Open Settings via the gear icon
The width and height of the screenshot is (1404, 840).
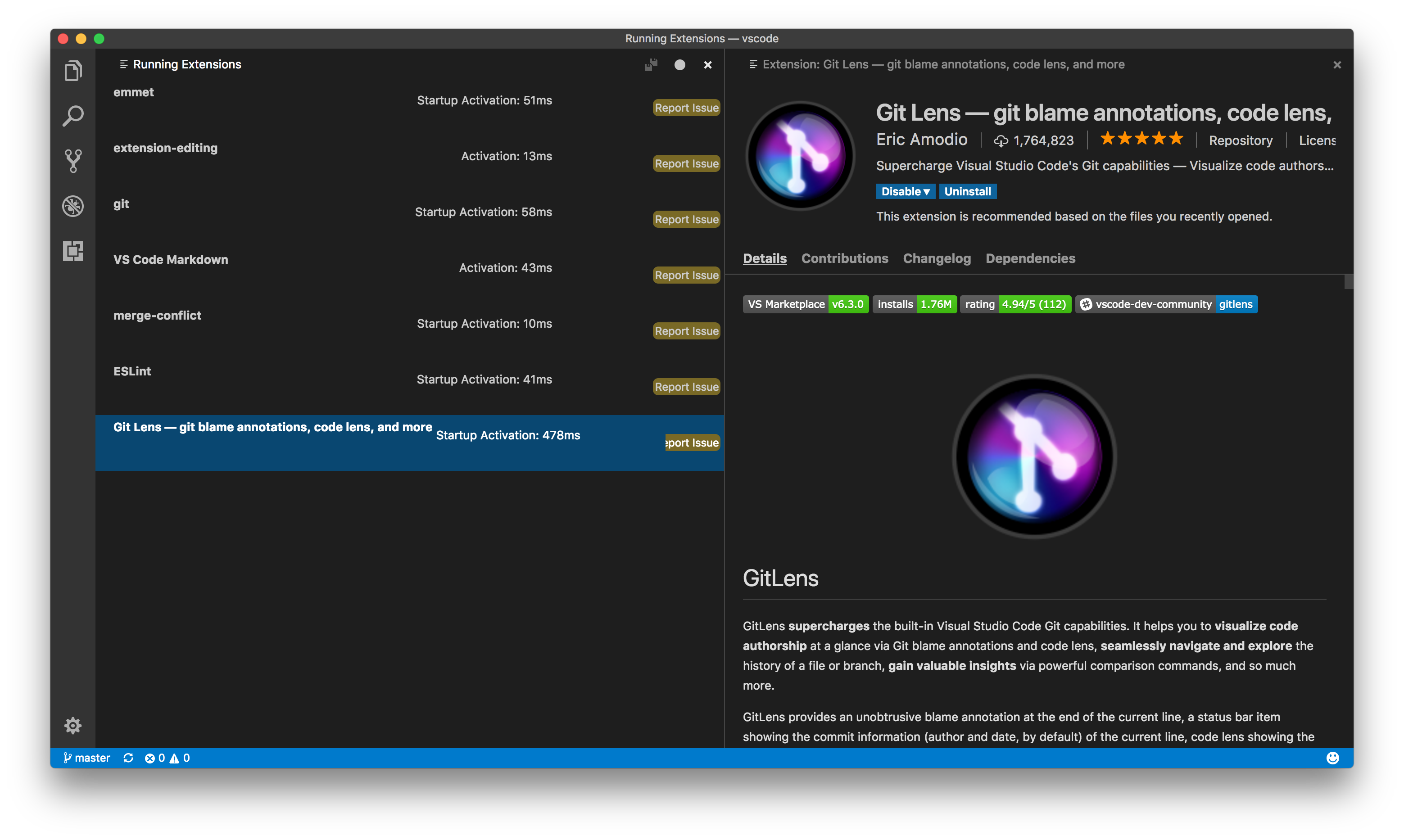(x=73, y=725)
